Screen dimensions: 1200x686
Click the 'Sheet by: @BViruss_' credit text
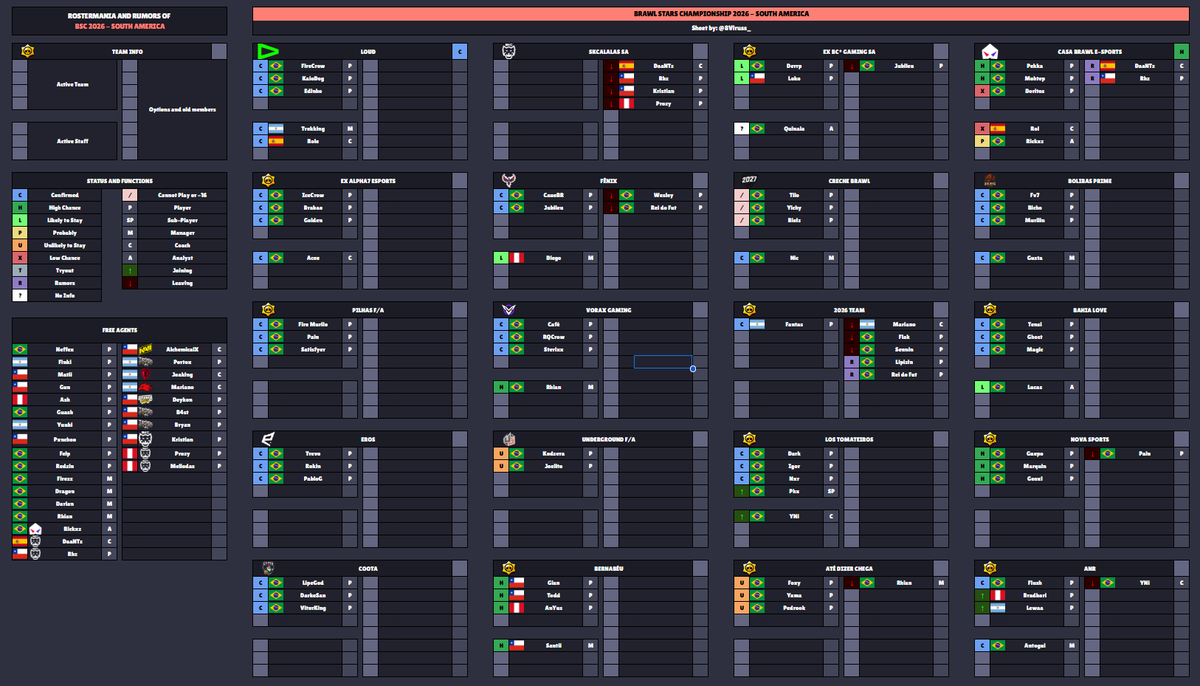pyautogui.click(x=721, y=28)
